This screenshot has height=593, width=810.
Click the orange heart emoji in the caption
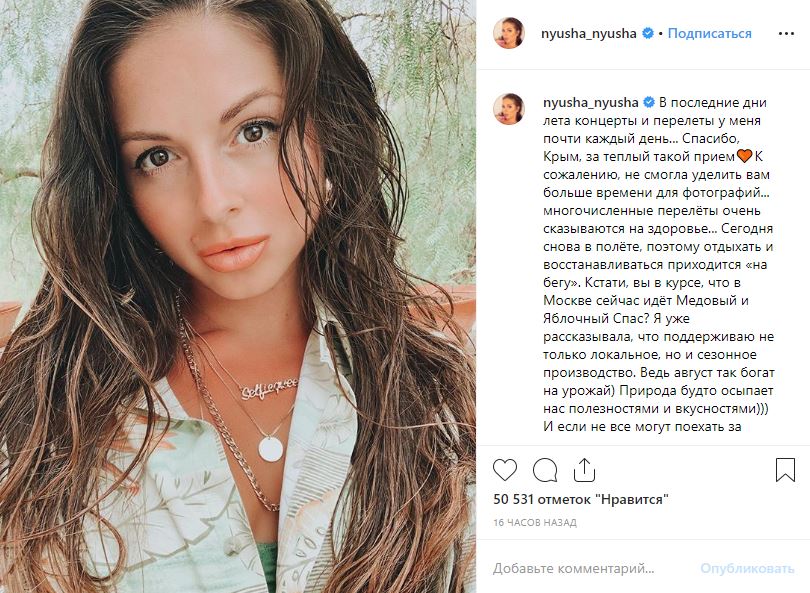tap(743, 157)
